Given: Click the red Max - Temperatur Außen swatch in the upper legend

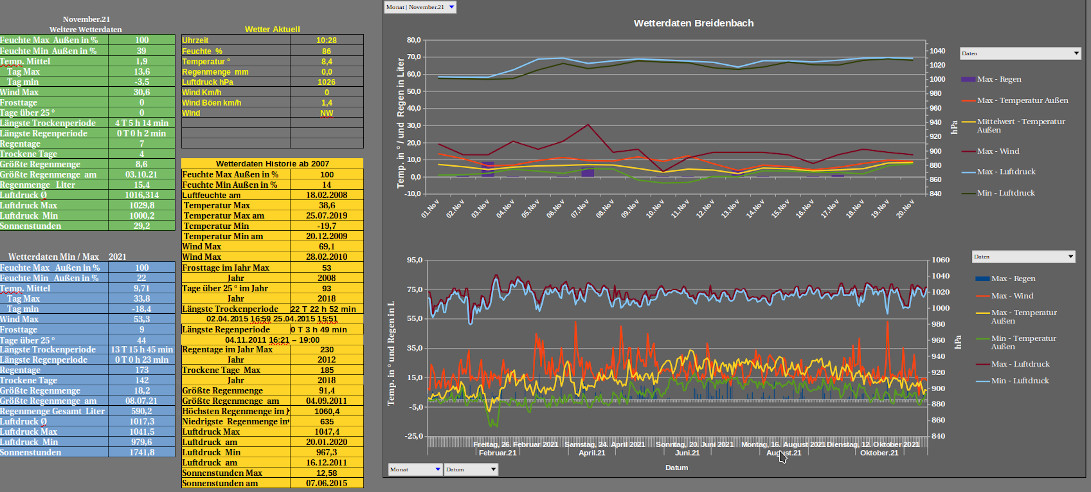Looking at the screenshot, I should [x=967, y=100].
